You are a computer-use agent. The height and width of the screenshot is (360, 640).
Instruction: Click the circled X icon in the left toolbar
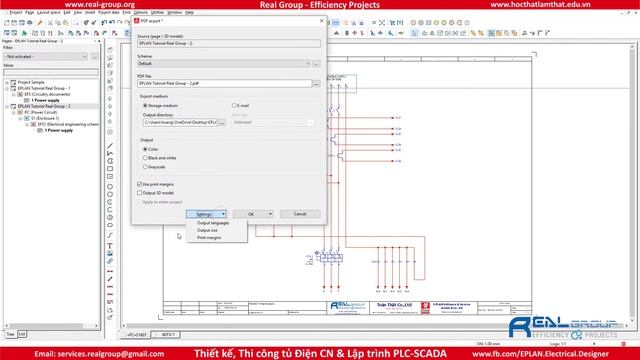pyautogui.click(x=110, y=132)
